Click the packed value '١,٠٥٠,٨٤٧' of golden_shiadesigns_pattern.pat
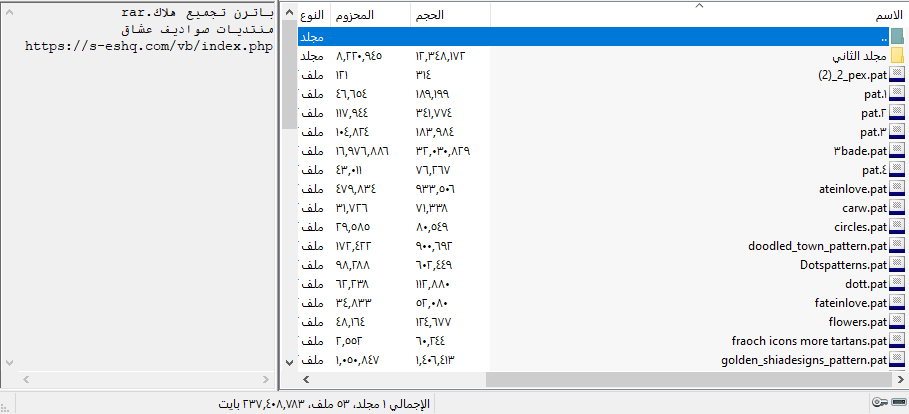Image resolution: width=909 pixels, height=414 pixels. (358, 360)
